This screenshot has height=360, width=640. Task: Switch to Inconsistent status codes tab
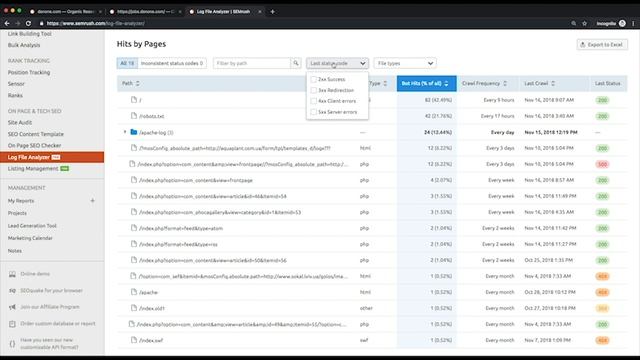tap(172, 63)
